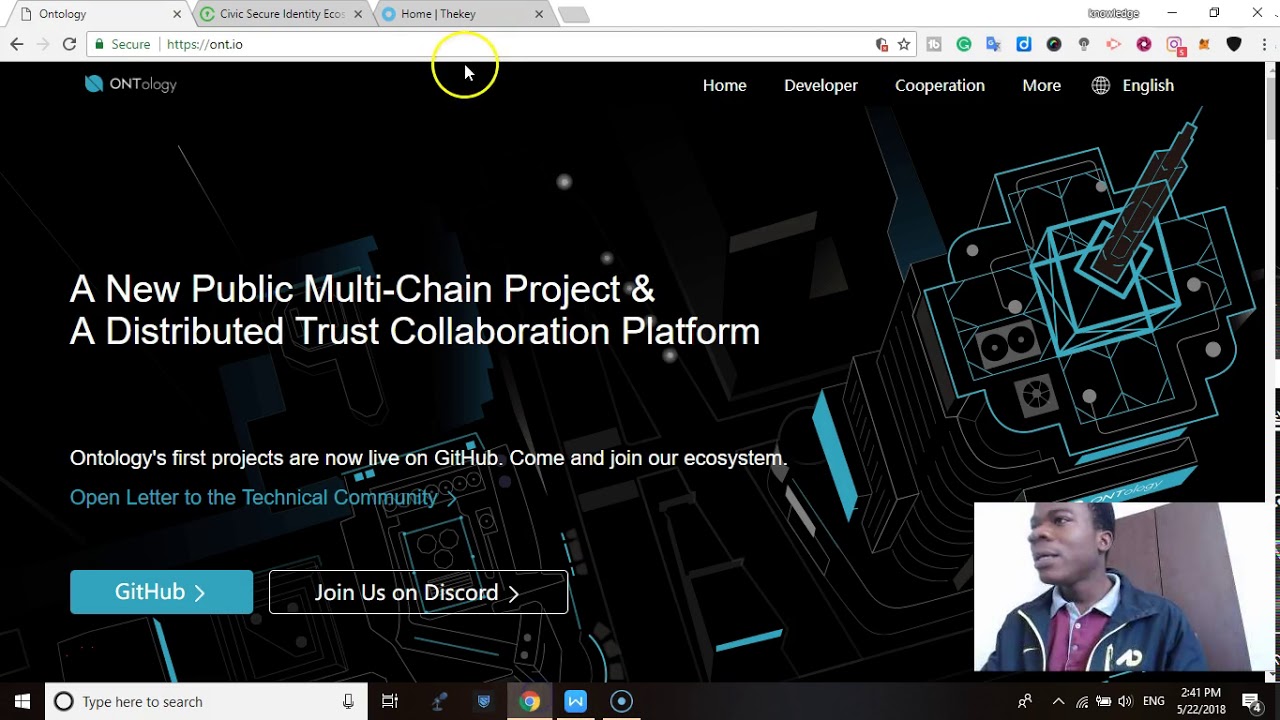
Task: Bookmark this page with the star icon
Action: (904, 44)
